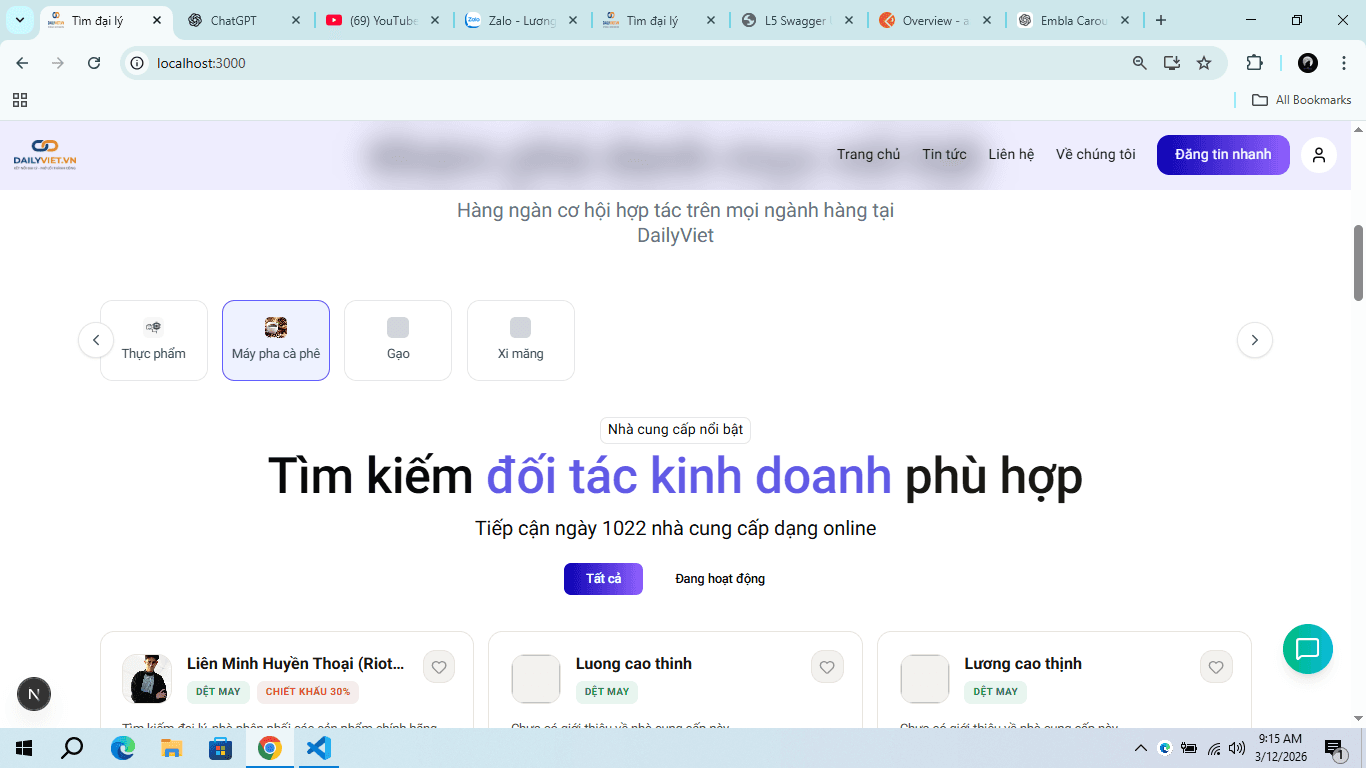This screenshot has height=768, width=1366.
Task: Go back in browser history
Action: click(22, 63)
